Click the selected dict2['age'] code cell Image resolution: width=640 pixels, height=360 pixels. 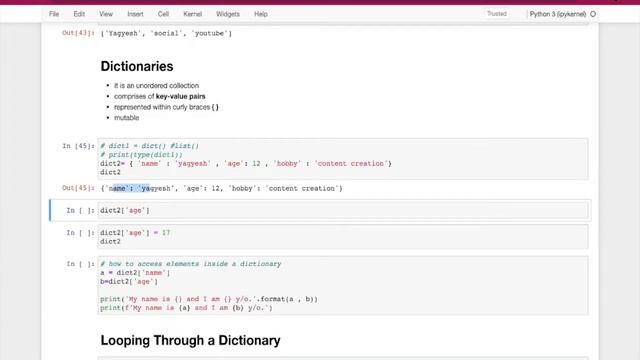pyautogui.click(x=343, y=211)
